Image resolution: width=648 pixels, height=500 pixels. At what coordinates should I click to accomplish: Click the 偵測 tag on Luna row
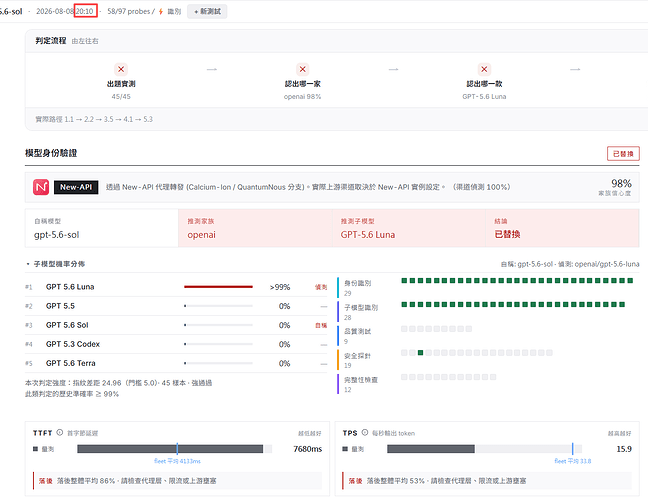click(321, 287)
